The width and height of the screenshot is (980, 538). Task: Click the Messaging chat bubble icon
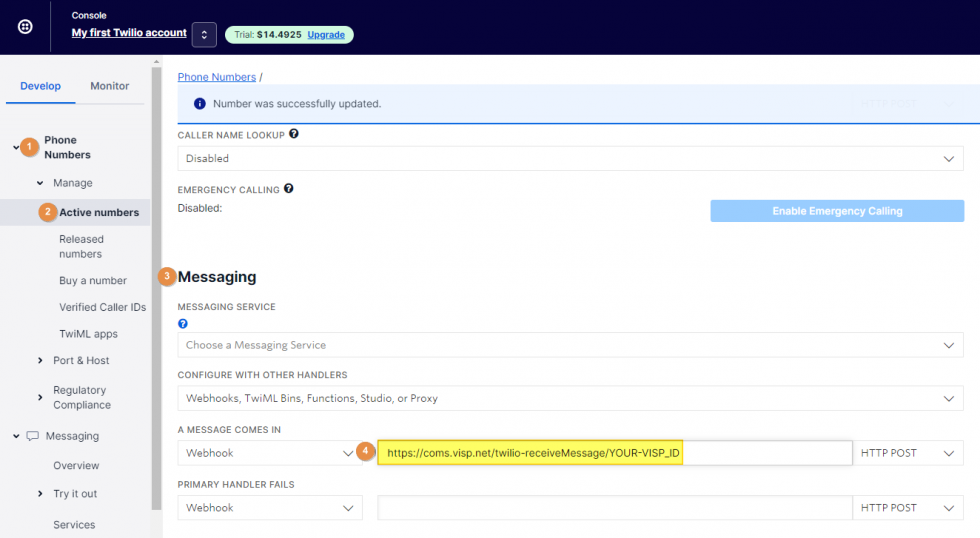(32, 436)
